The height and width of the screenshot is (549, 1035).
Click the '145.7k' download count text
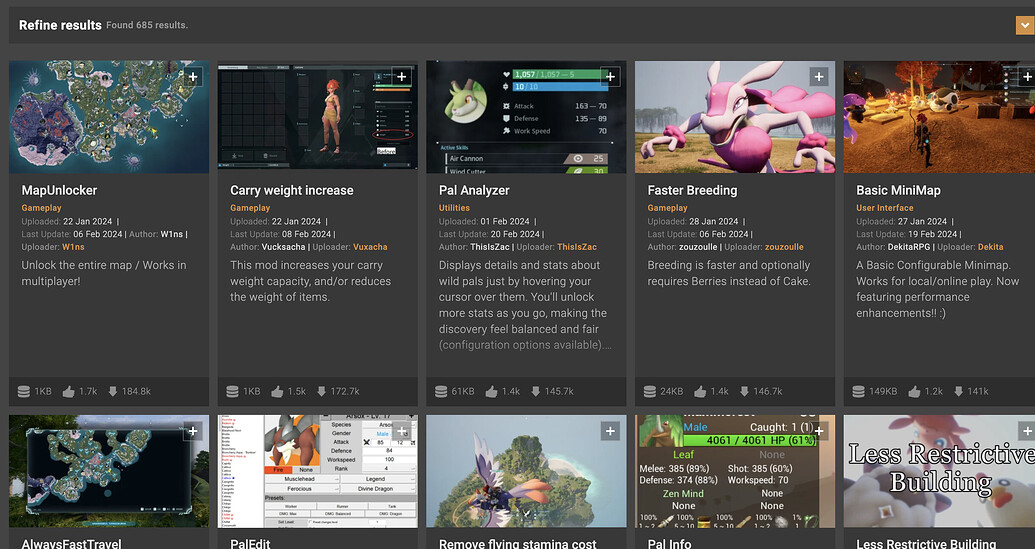[559, 391]
